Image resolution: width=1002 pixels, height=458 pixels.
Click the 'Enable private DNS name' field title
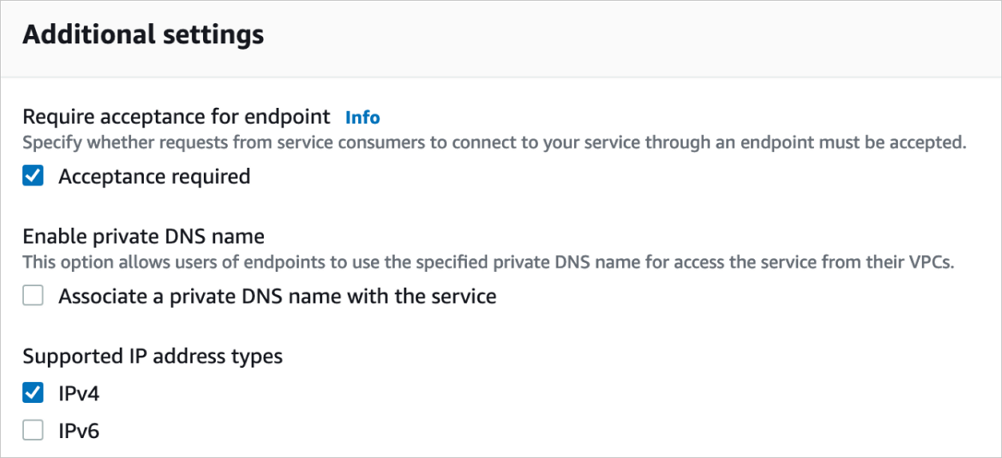tap(143, 237)
